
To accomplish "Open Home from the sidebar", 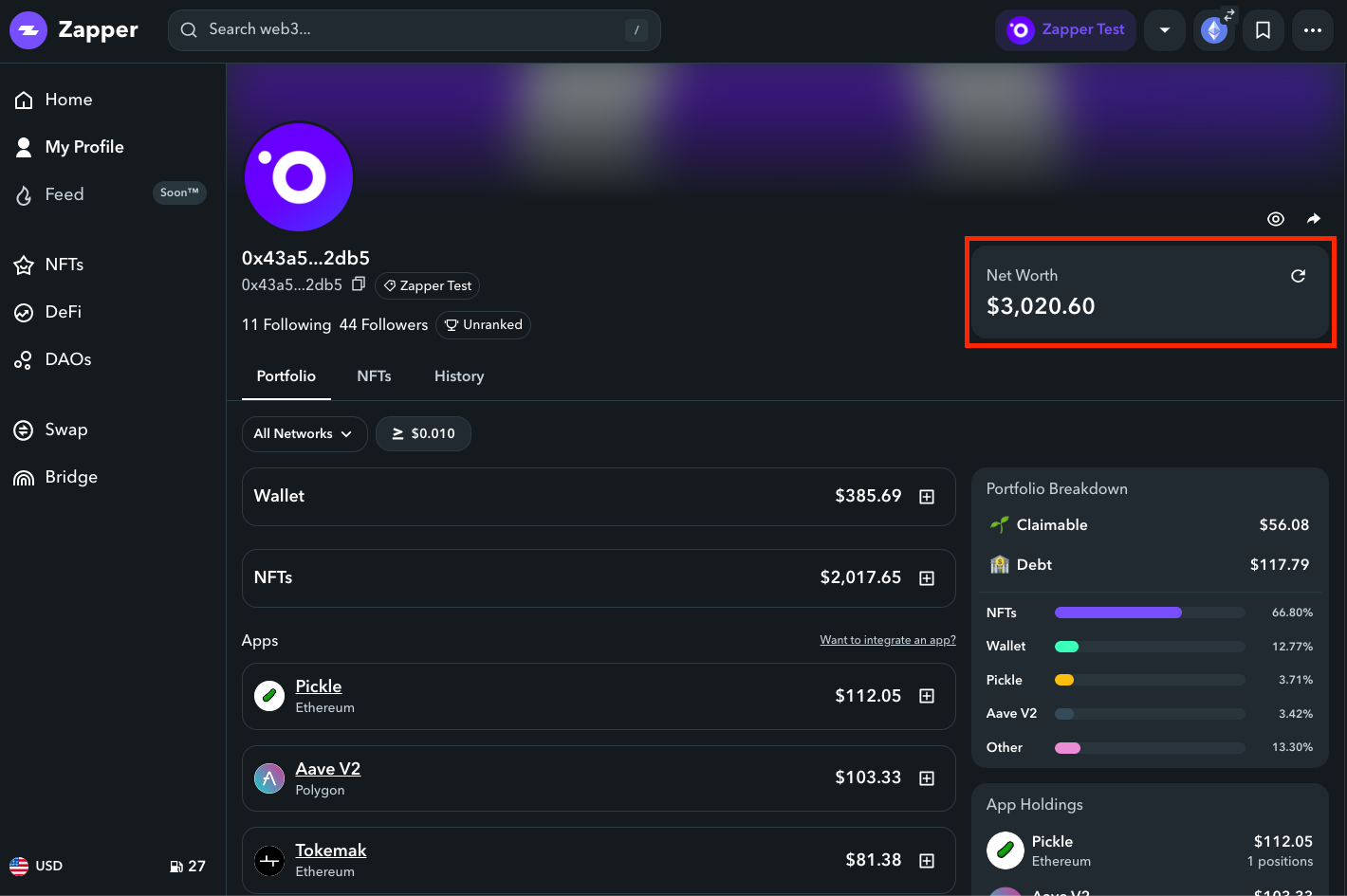I will [x=54, y=100].
